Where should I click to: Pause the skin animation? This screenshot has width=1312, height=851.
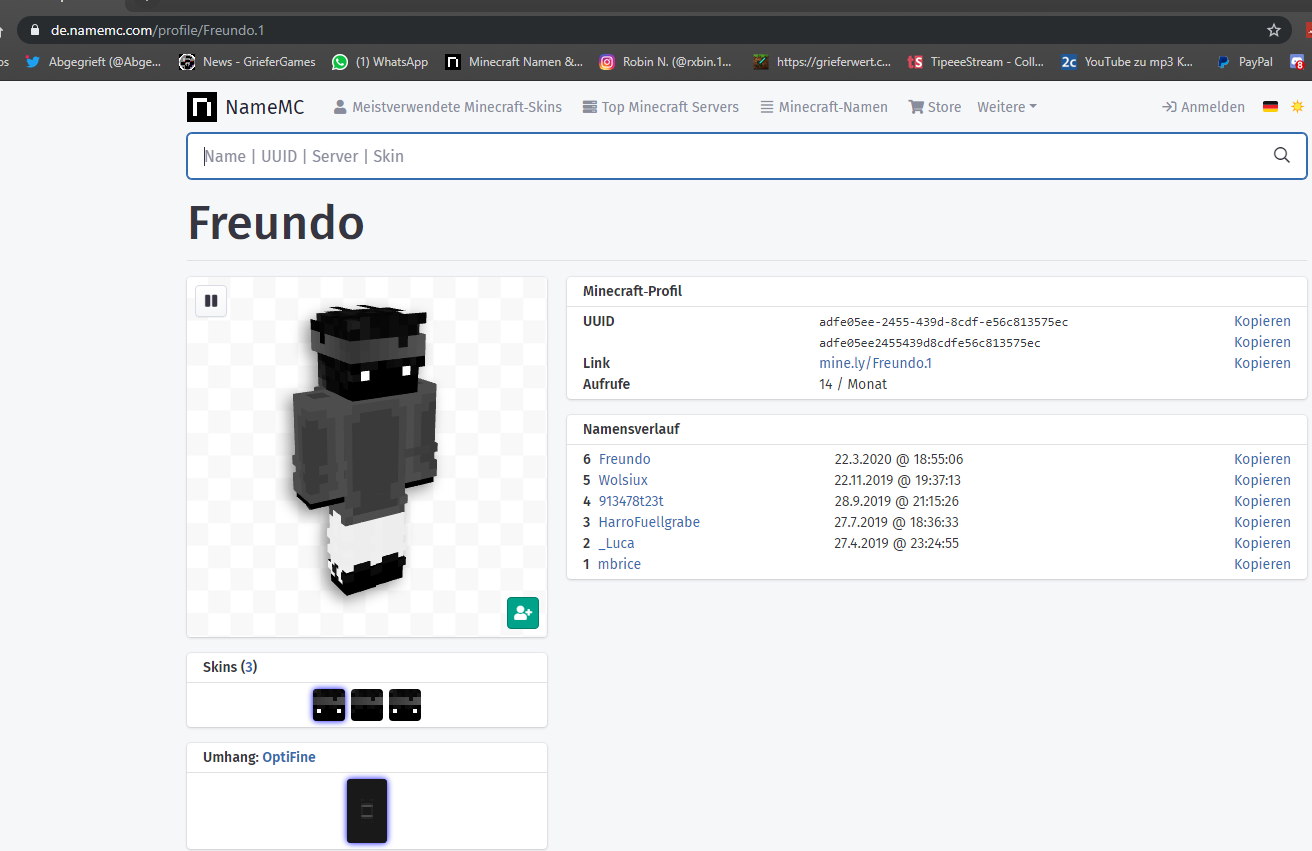click(x=211, y=301)
